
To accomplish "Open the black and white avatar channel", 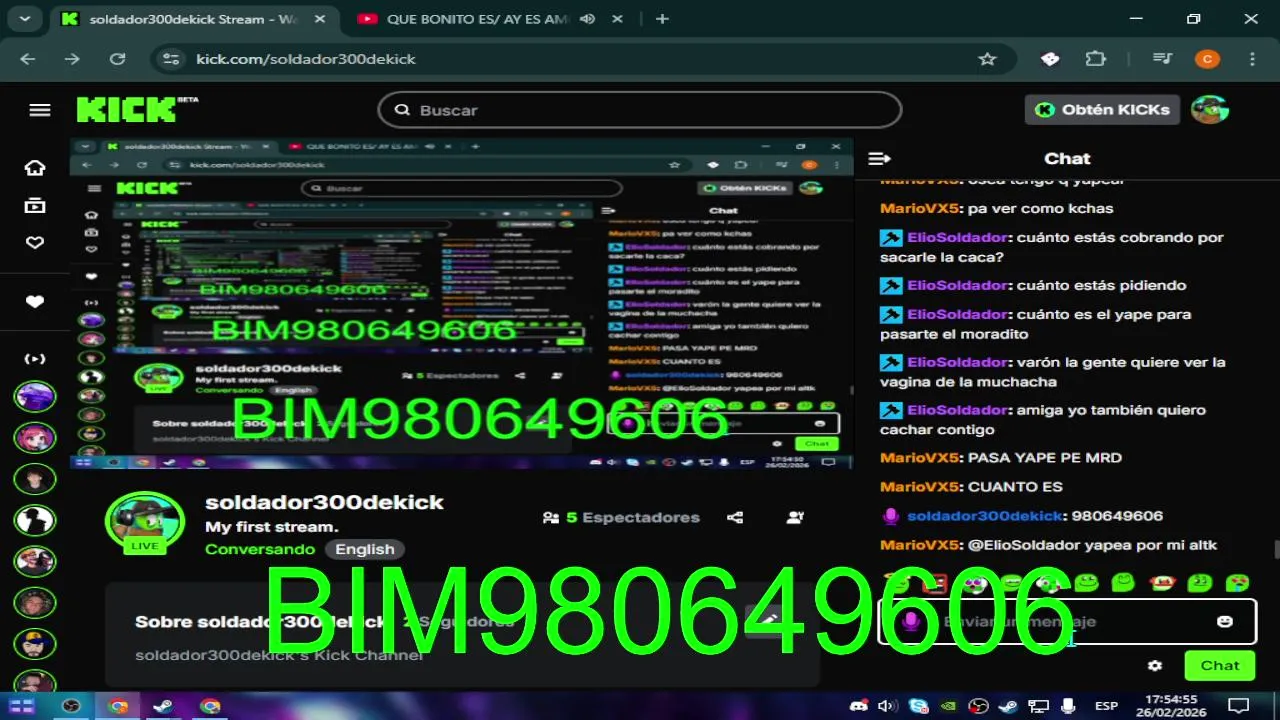I will click(35, 520).
